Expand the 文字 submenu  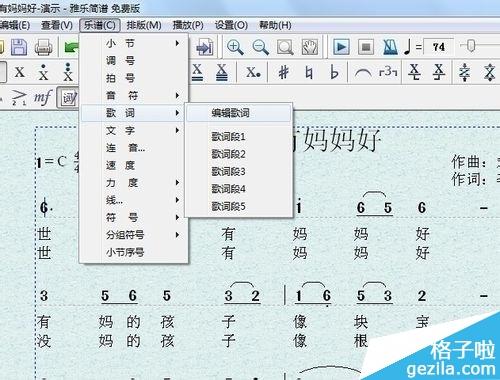[x=133, y=130]
